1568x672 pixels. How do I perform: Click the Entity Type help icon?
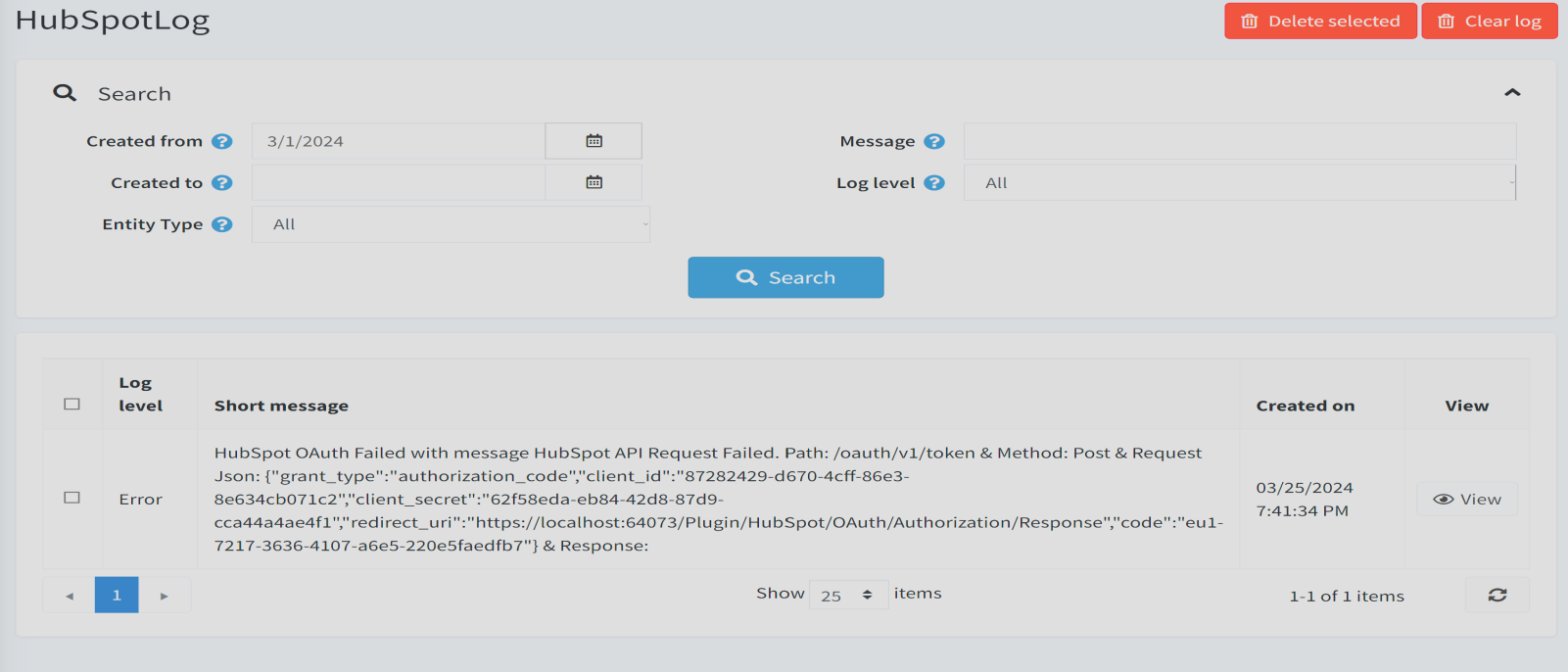pyautogui.click(x=222, y=224)
